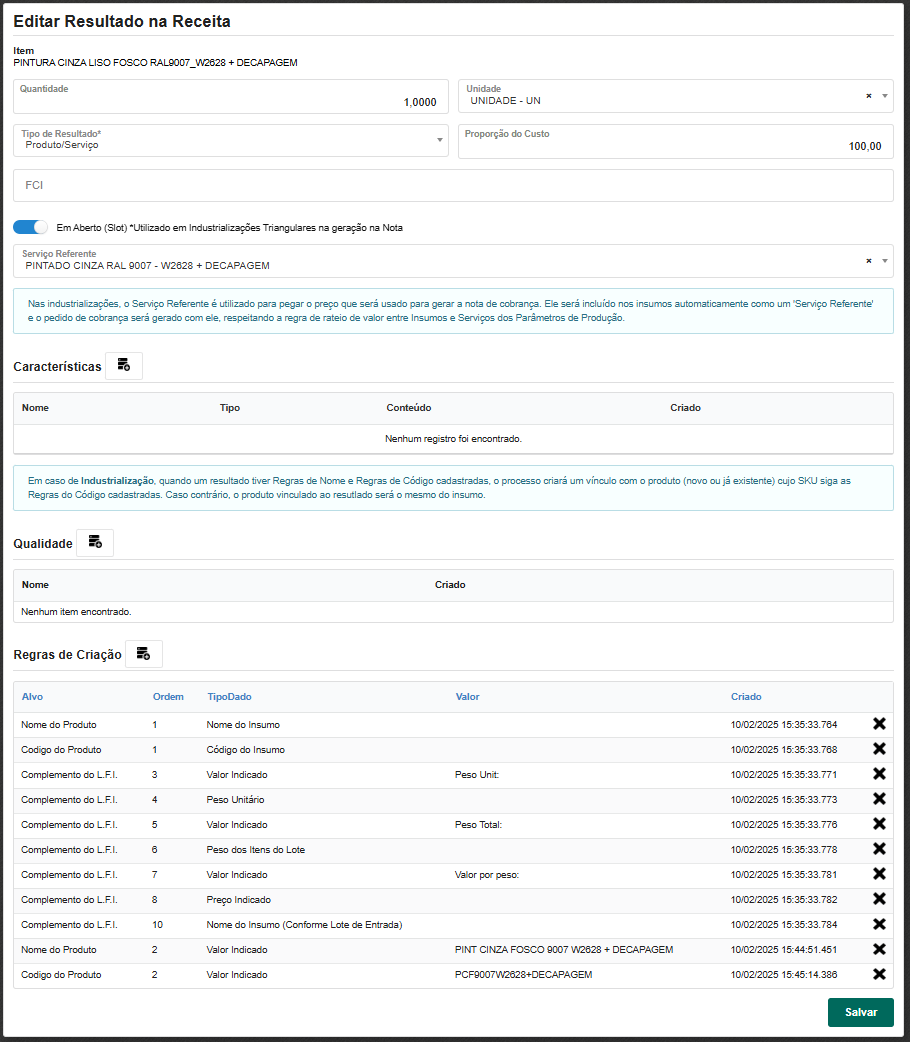Click the Salvar button
Image resolution: width=910 pixels, height=1042 pixels.
pos(860,1012)
